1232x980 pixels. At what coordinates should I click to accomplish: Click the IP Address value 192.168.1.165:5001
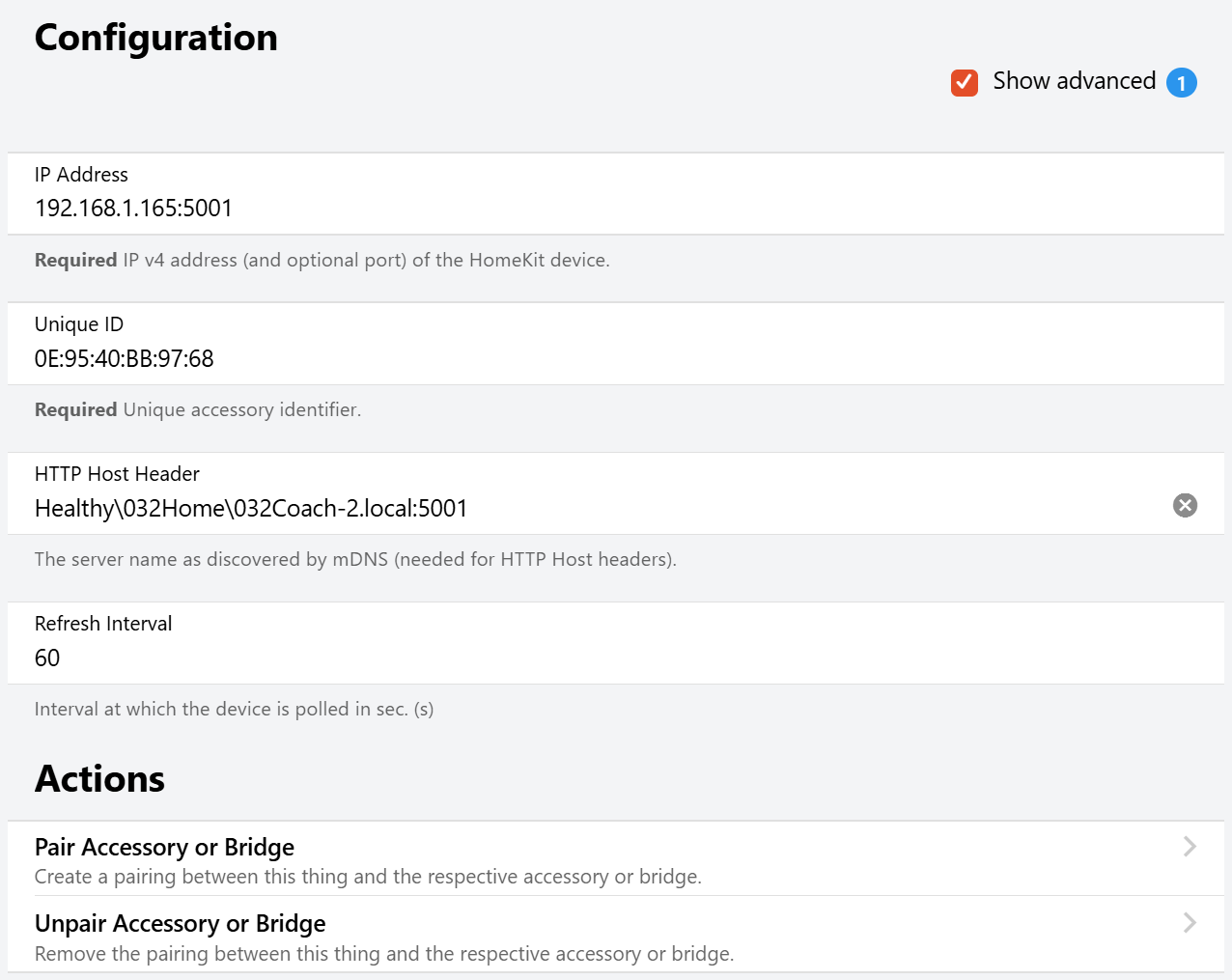coord(133,209)
